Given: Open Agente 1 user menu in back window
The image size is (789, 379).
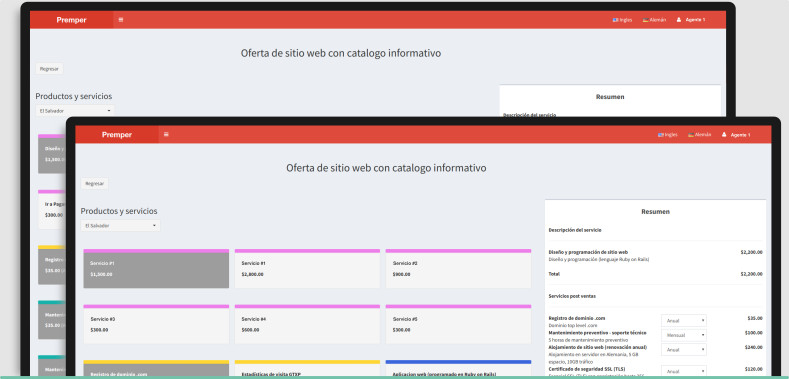Looking at the screenshot, I should point(690,20).
